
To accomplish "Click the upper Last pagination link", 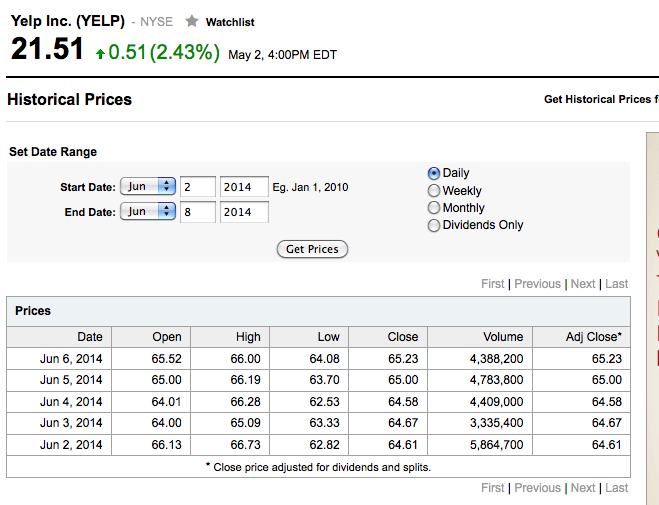I will 617,284.
